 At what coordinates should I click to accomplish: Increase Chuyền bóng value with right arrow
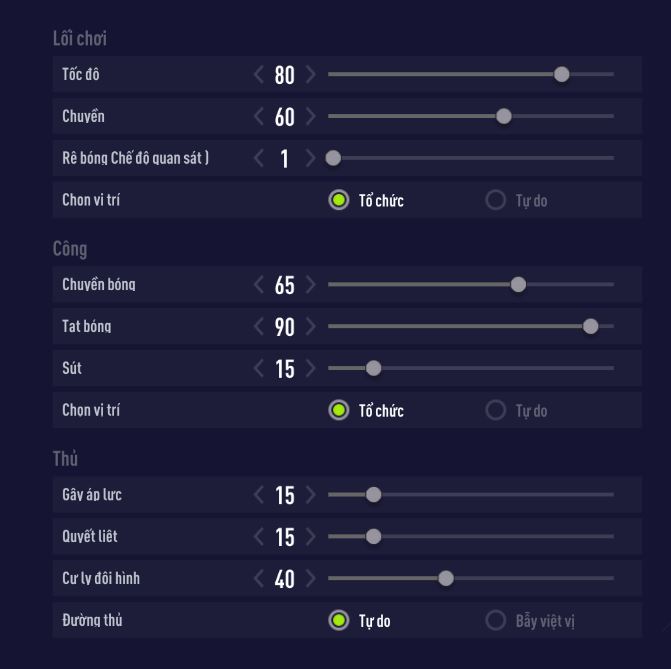(x=310, y=285)
